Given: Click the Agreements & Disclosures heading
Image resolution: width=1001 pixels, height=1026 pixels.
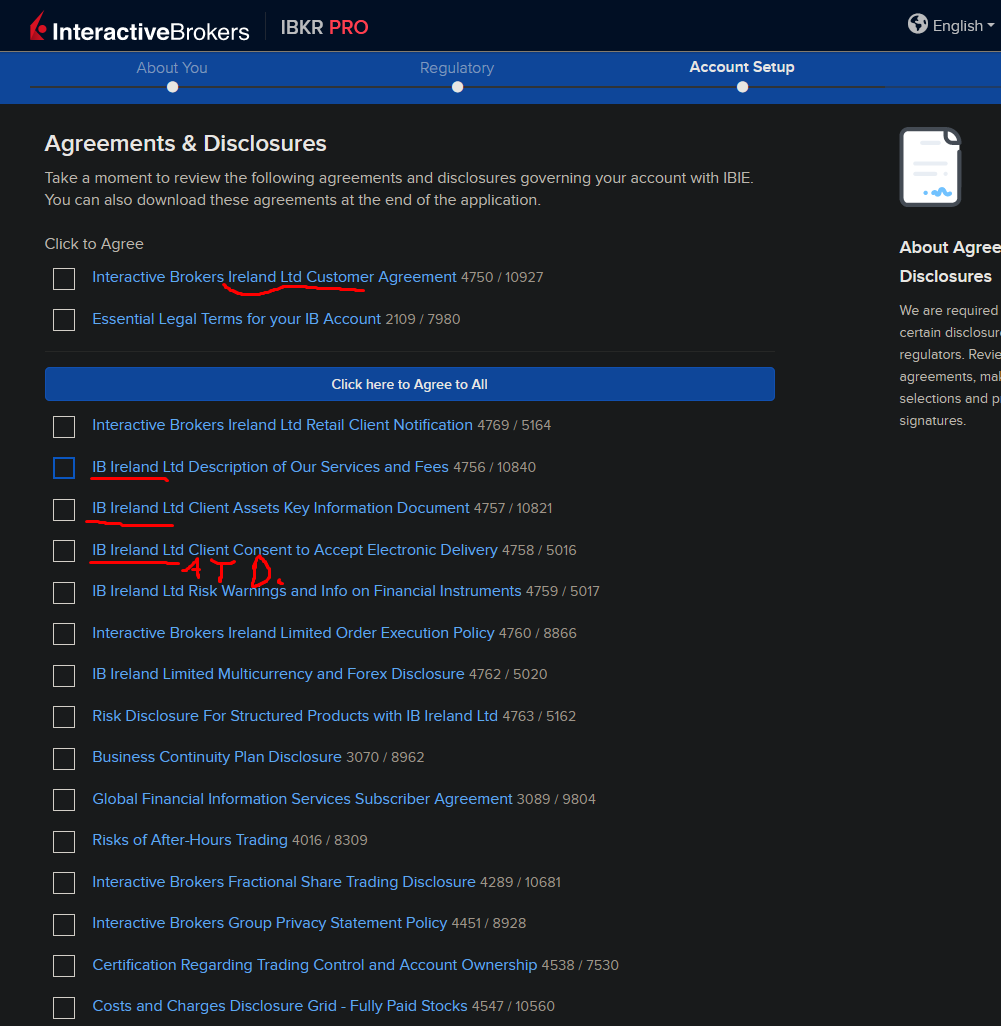Looking at the screenshot, I should pos(185,143).
